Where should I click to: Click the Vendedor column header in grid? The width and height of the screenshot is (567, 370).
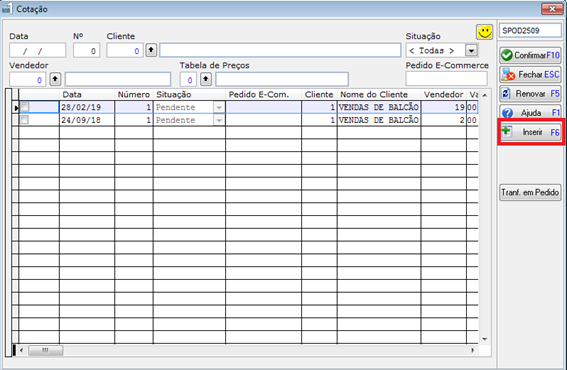444,94
